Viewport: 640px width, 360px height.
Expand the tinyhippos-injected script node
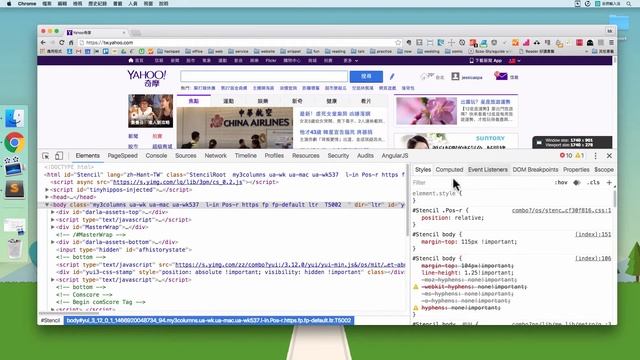tap(47, 190)
